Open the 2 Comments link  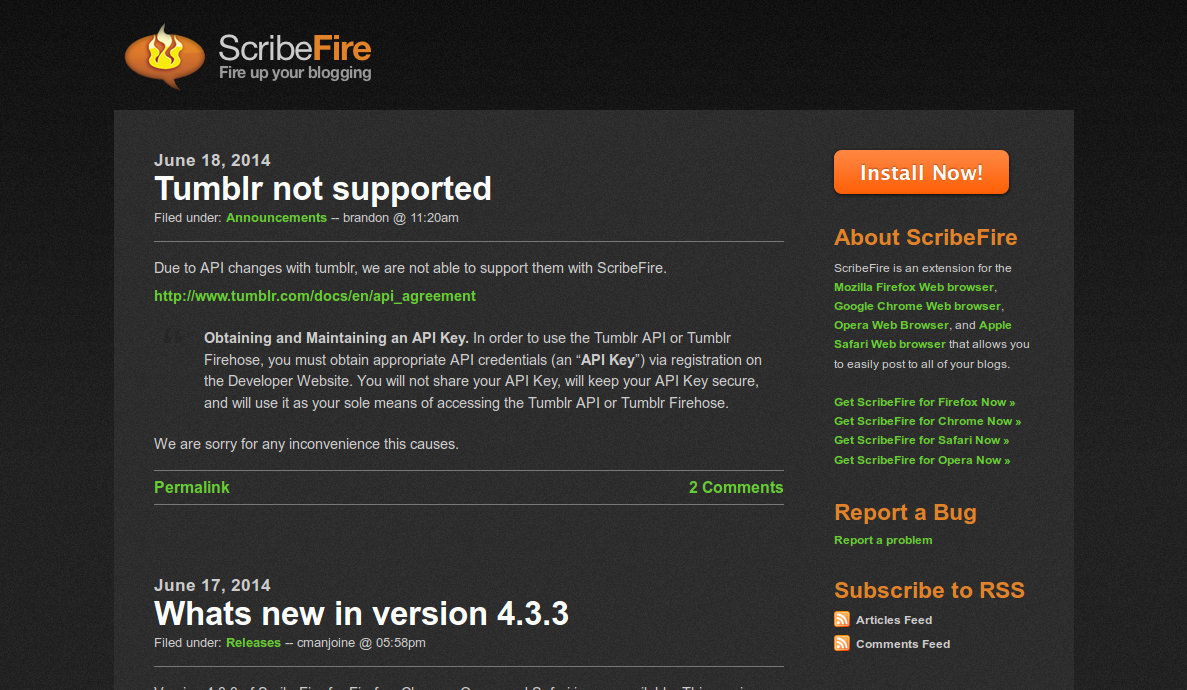[736, 488]
